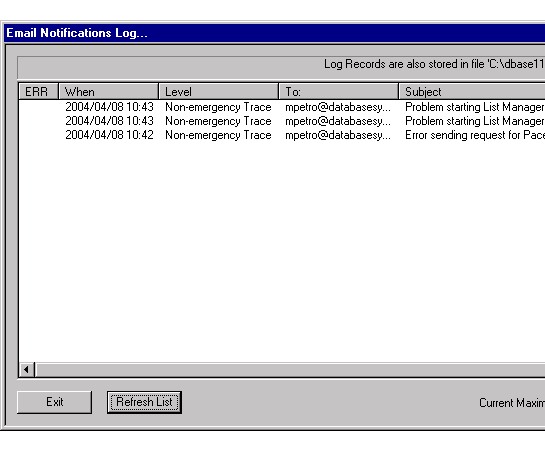
Task: Click mpetro@databasesy... recipient in first row
Action: [x=338, y=107]
